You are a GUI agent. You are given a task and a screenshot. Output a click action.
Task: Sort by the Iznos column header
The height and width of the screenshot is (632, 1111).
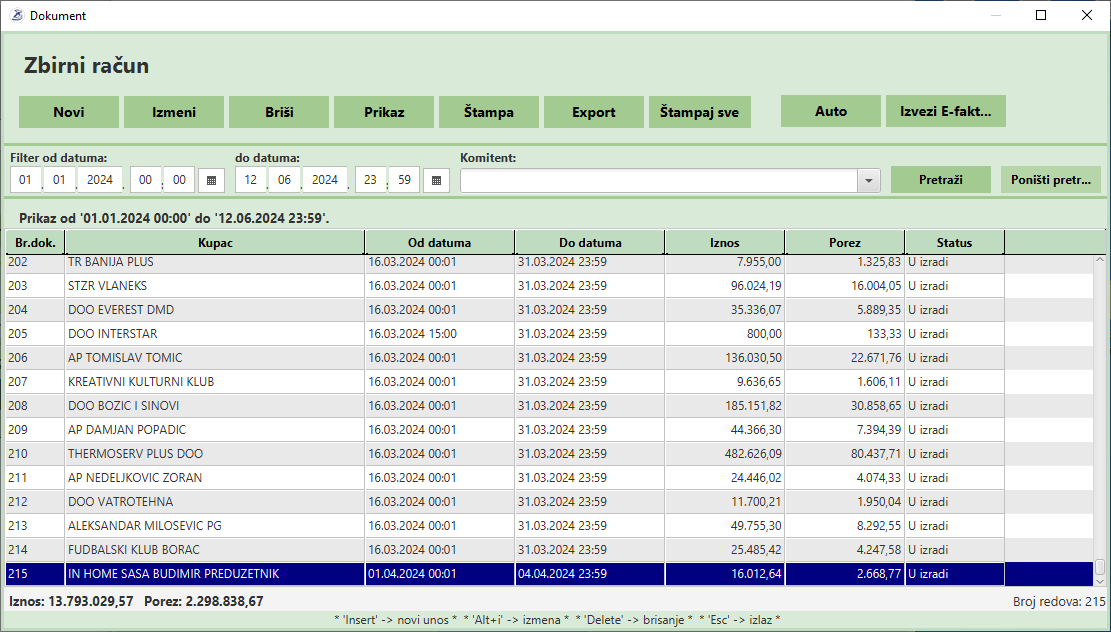pos(724,242)
